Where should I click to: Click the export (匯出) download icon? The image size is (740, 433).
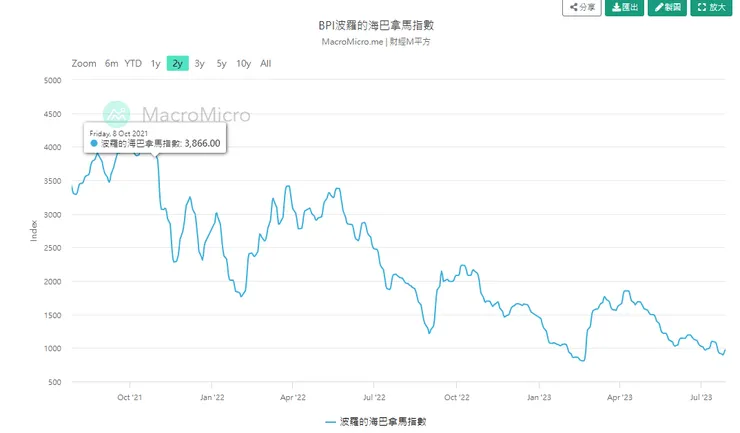pos(616,7)
